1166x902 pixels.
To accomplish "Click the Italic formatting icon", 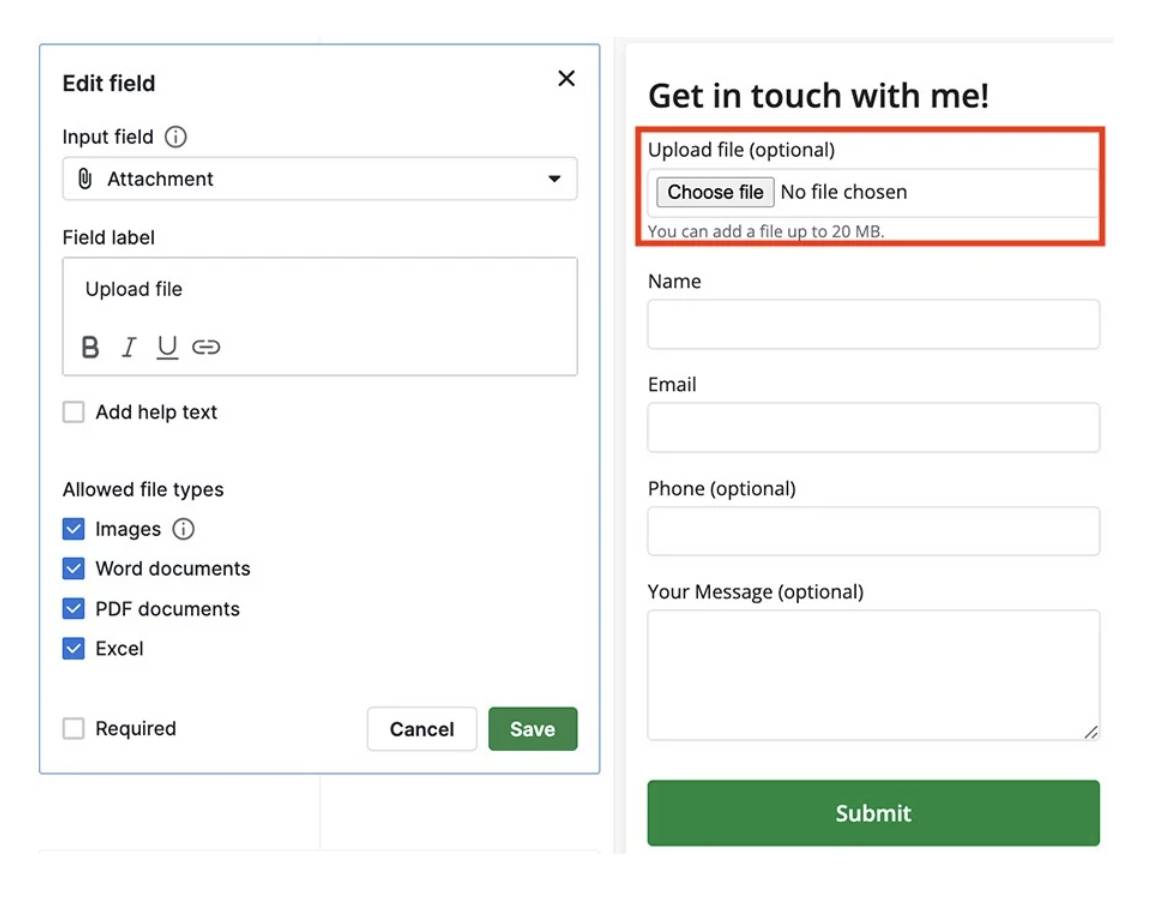I will (128, 347).
